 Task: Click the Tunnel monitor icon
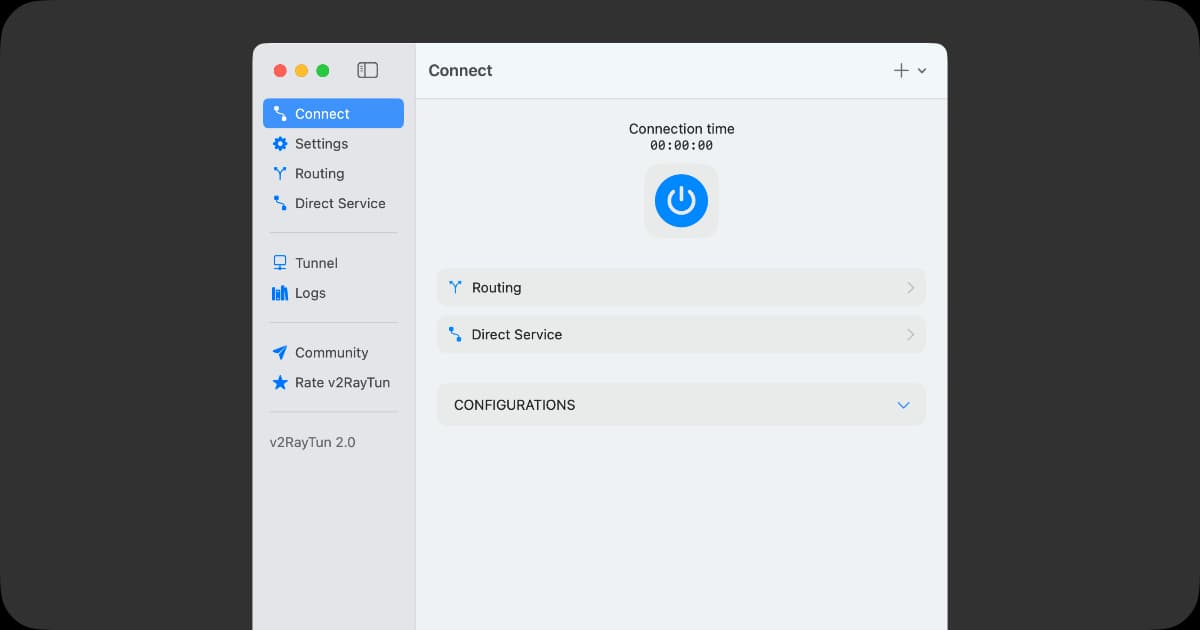(280, 263)
